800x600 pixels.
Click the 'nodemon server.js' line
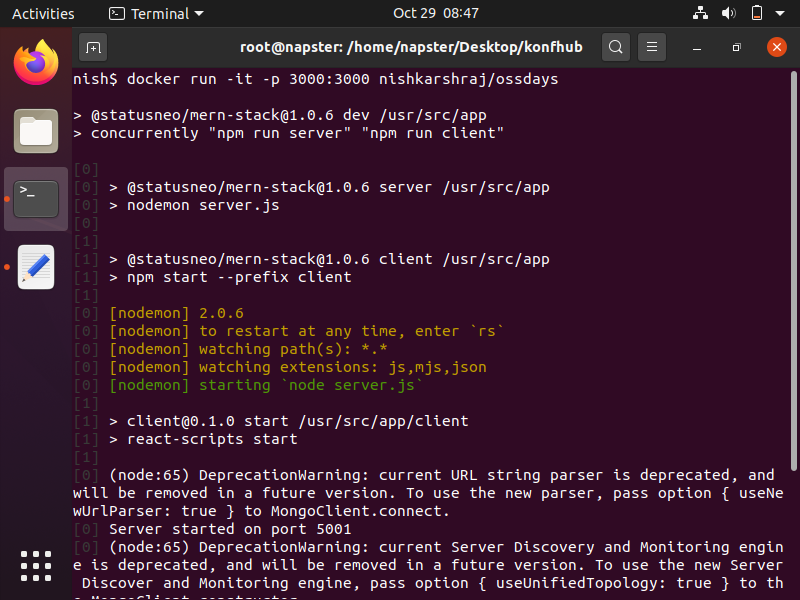(194, 206)
